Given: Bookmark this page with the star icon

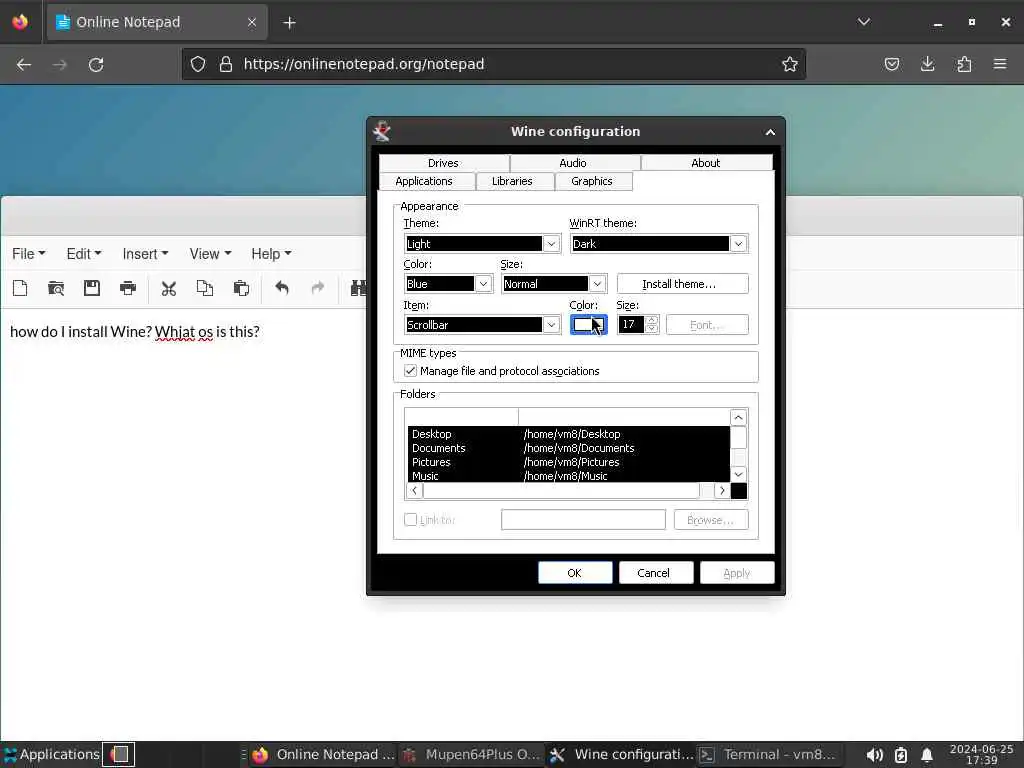Looking at the screenshot, I should click(790, 64).
